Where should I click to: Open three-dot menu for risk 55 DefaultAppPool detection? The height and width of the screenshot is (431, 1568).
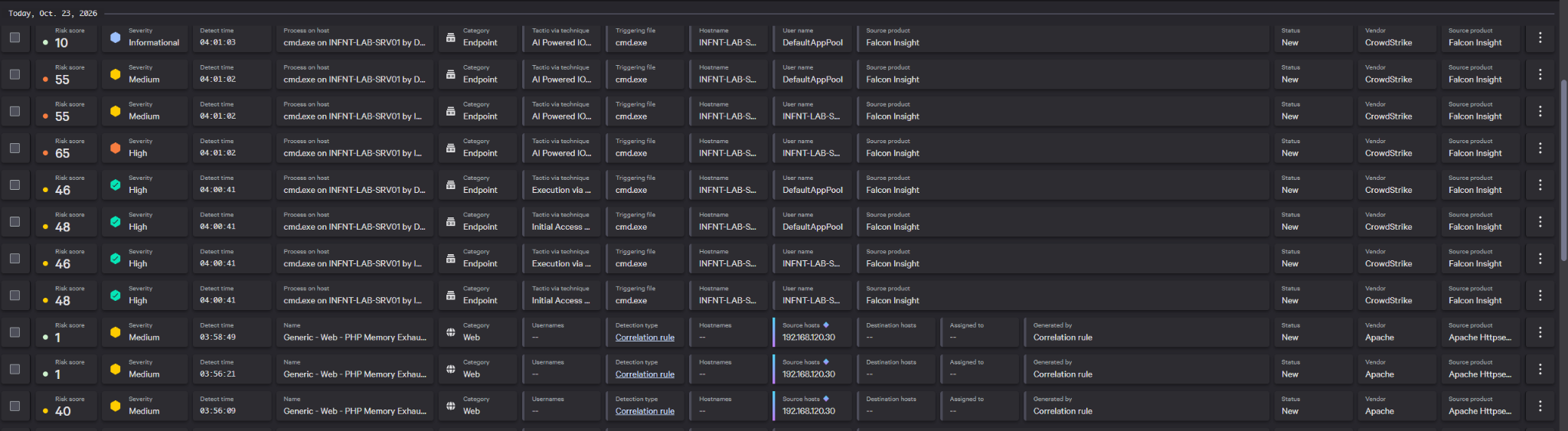[x=1540, y=74]
